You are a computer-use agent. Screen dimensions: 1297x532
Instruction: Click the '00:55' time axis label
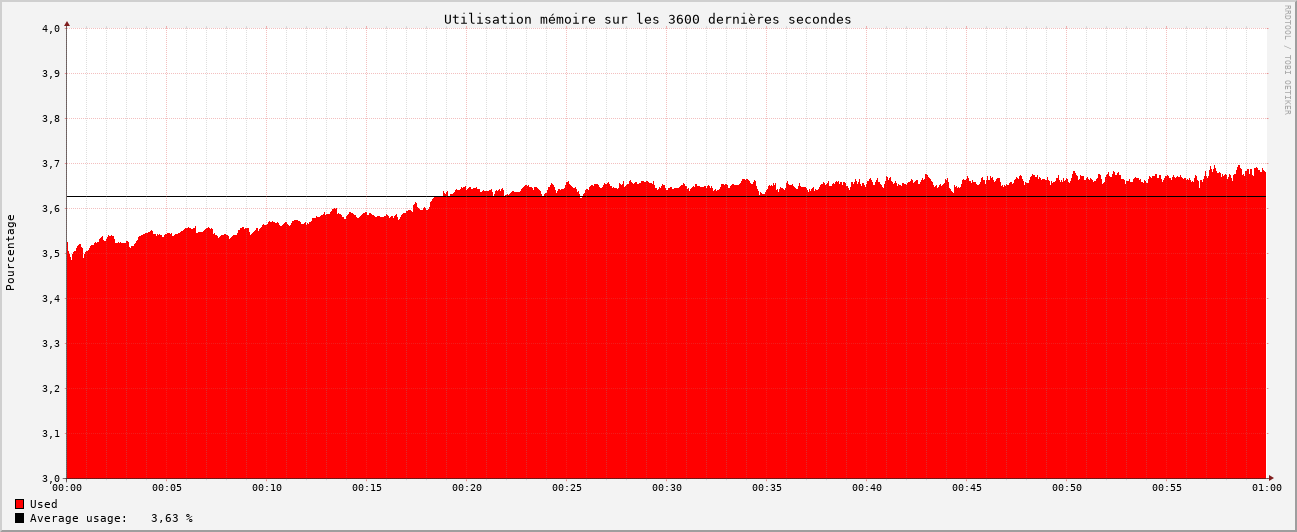pyautogui.click(x=1167, y=488)
